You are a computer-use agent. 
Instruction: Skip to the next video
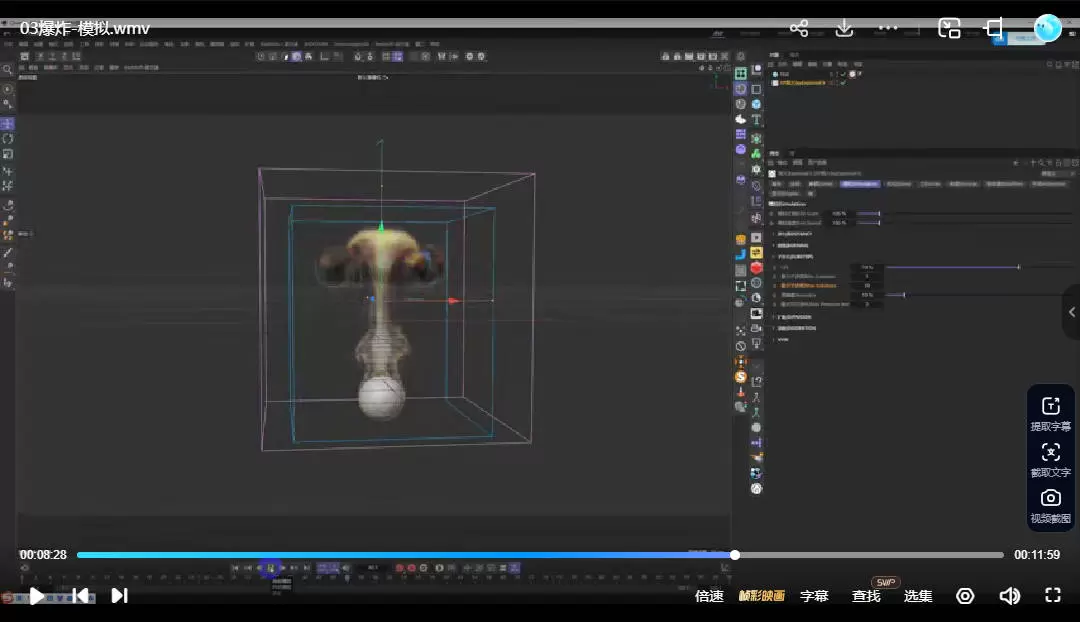click(x=119, y=596)
